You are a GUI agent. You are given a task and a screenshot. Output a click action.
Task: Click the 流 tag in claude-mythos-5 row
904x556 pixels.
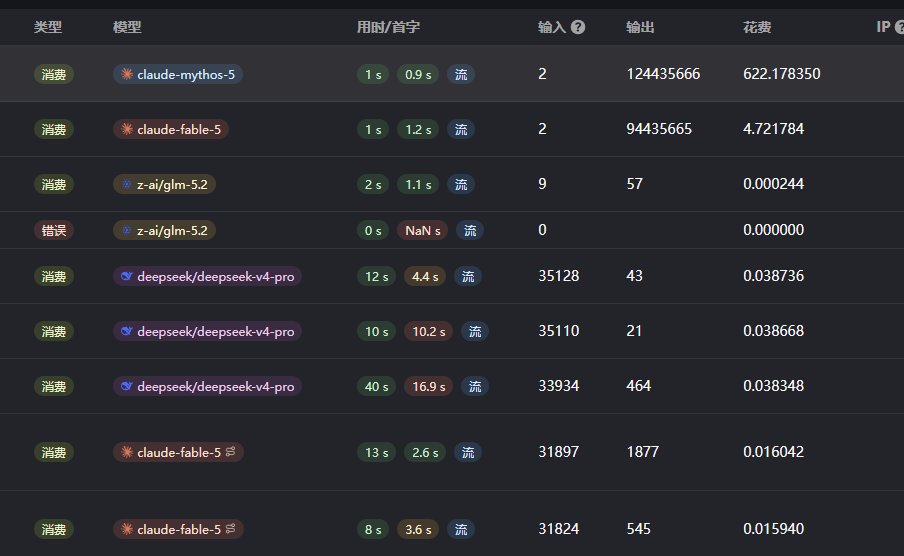tap(461, 74)
